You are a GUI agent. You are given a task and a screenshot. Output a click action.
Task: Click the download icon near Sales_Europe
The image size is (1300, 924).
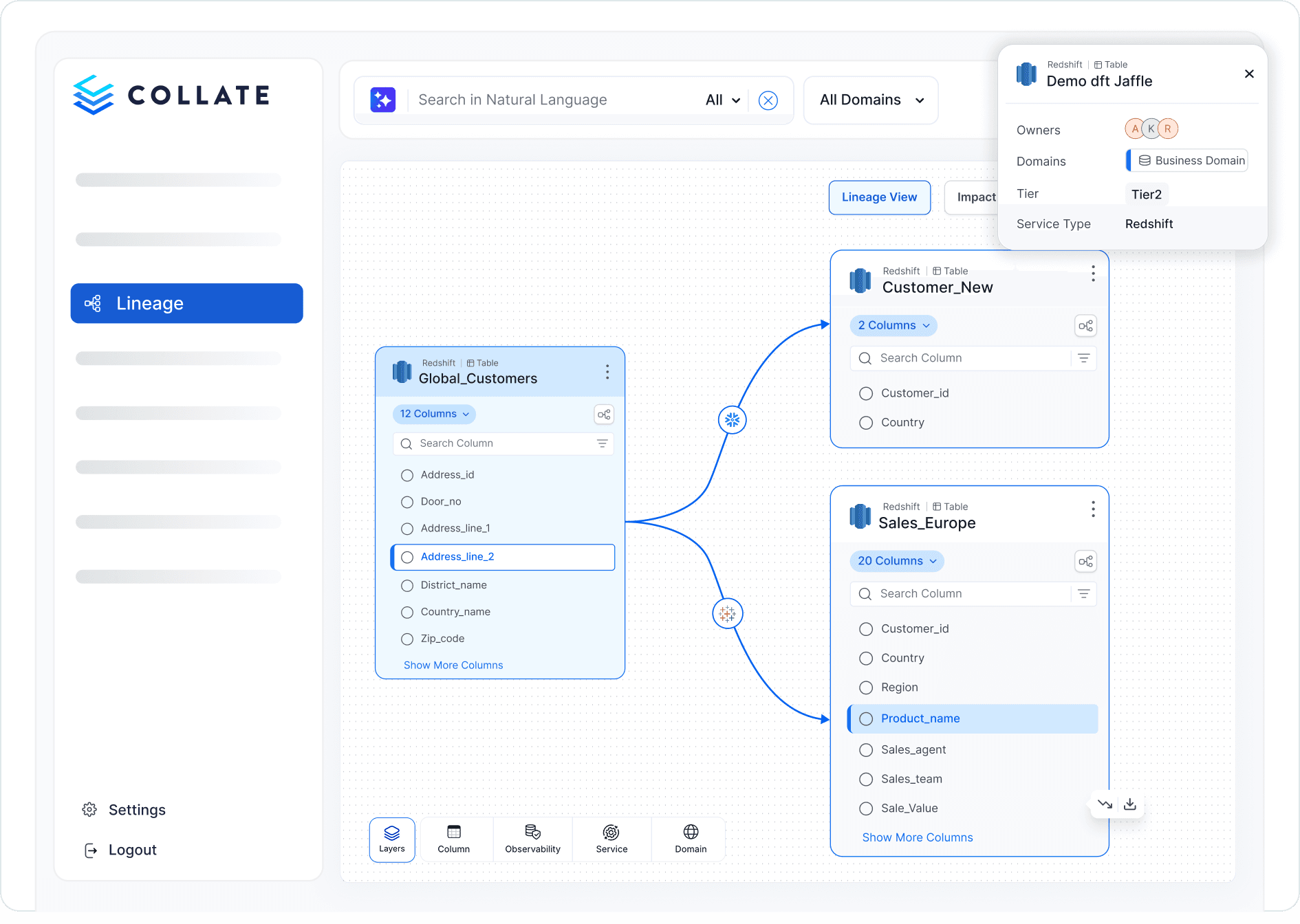(1129, 804)
